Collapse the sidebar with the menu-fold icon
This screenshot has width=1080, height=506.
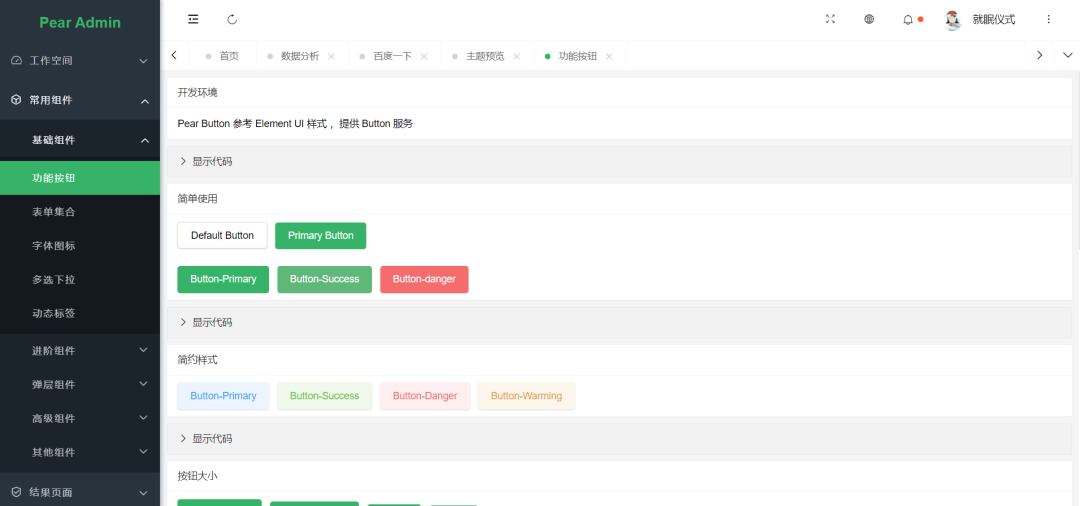(193, 19)
